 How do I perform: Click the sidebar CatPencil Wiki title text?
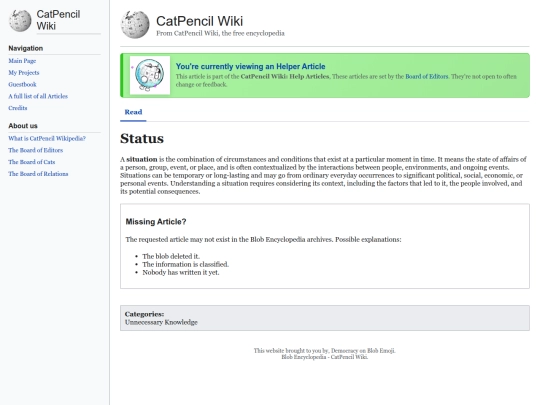point(58,20)
